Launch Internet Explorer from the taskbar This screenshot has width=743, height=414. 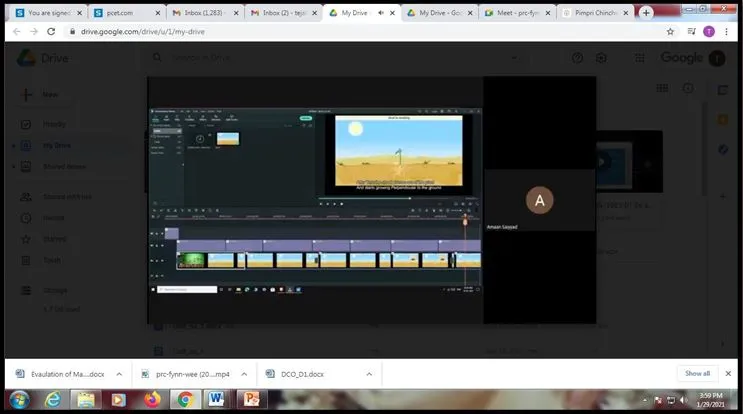click(53, 400)
